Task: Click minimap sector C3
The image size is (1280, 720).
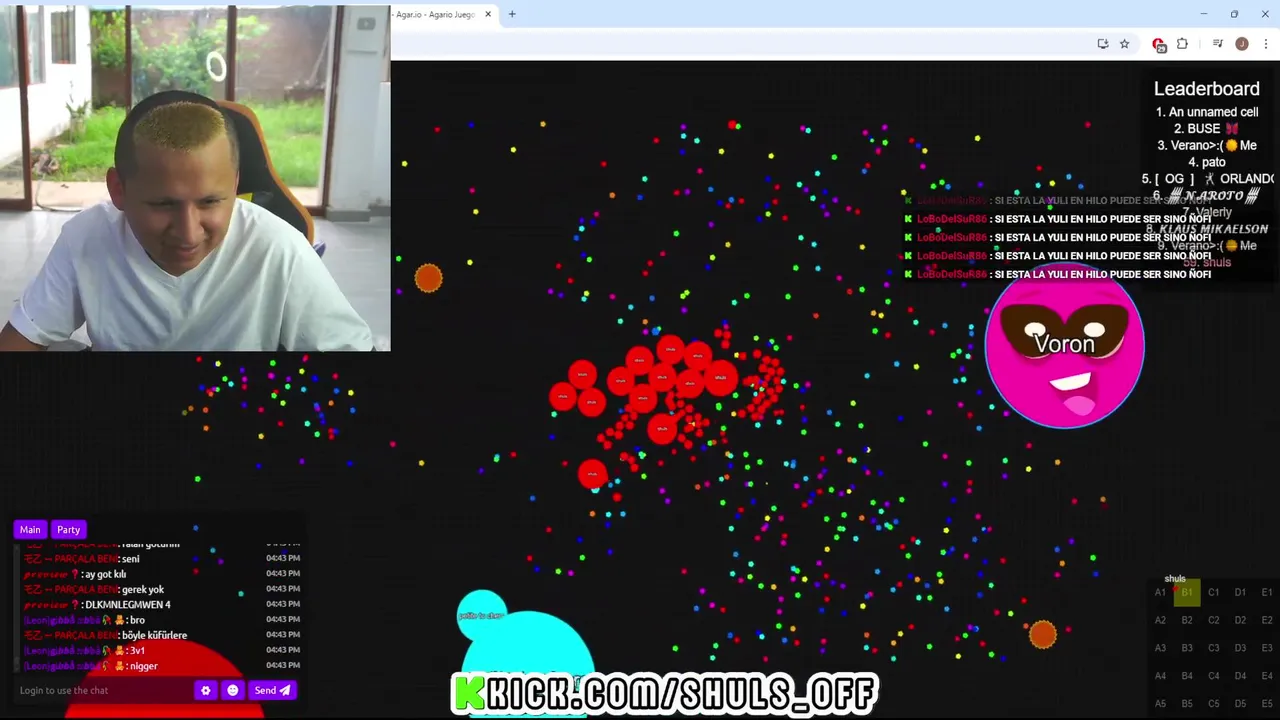Action: pos(1213,648)
